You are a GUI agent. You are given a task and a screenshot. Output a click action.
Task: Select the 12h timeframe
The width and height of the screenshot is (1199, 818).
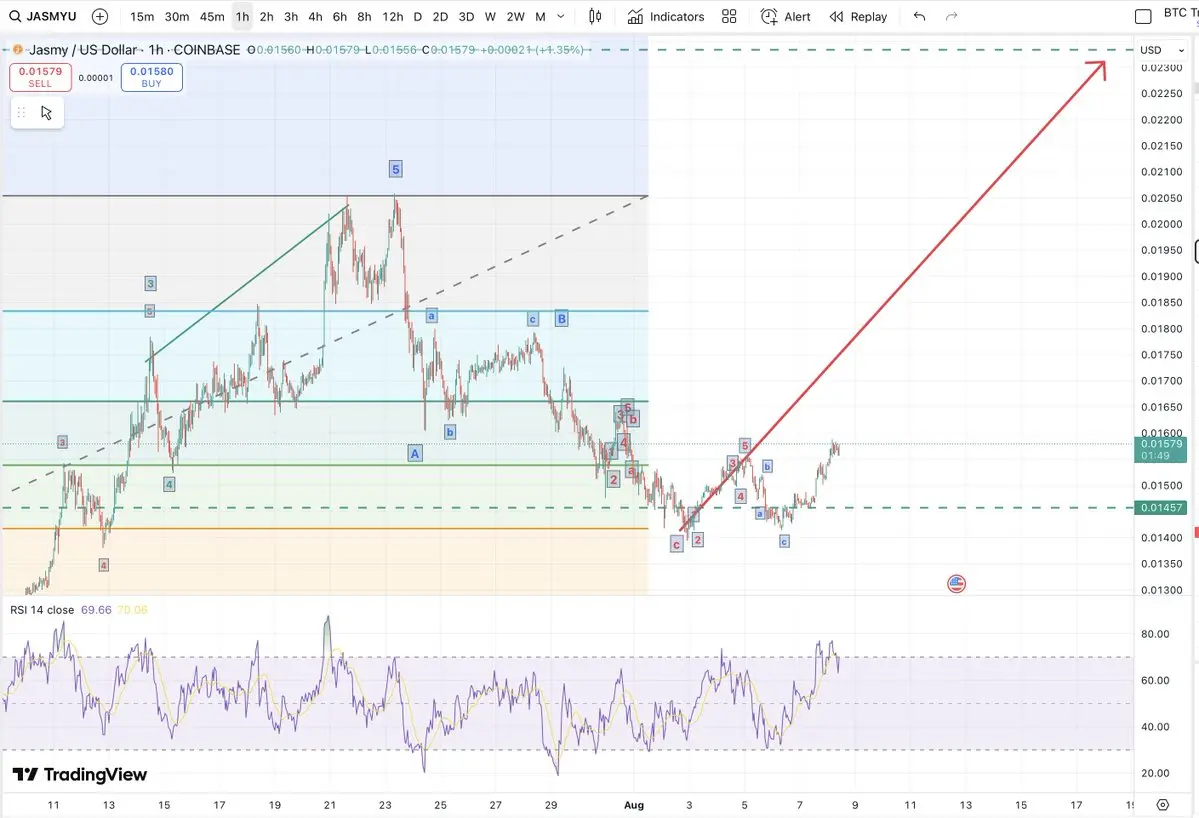click(x=392, y=16)
